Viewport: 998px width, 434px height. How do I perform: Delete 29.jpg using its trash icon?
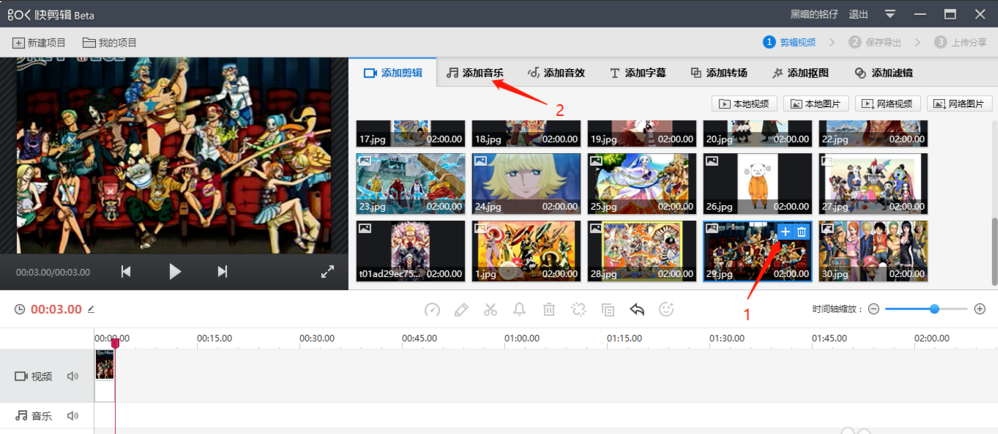click(802, 232)
